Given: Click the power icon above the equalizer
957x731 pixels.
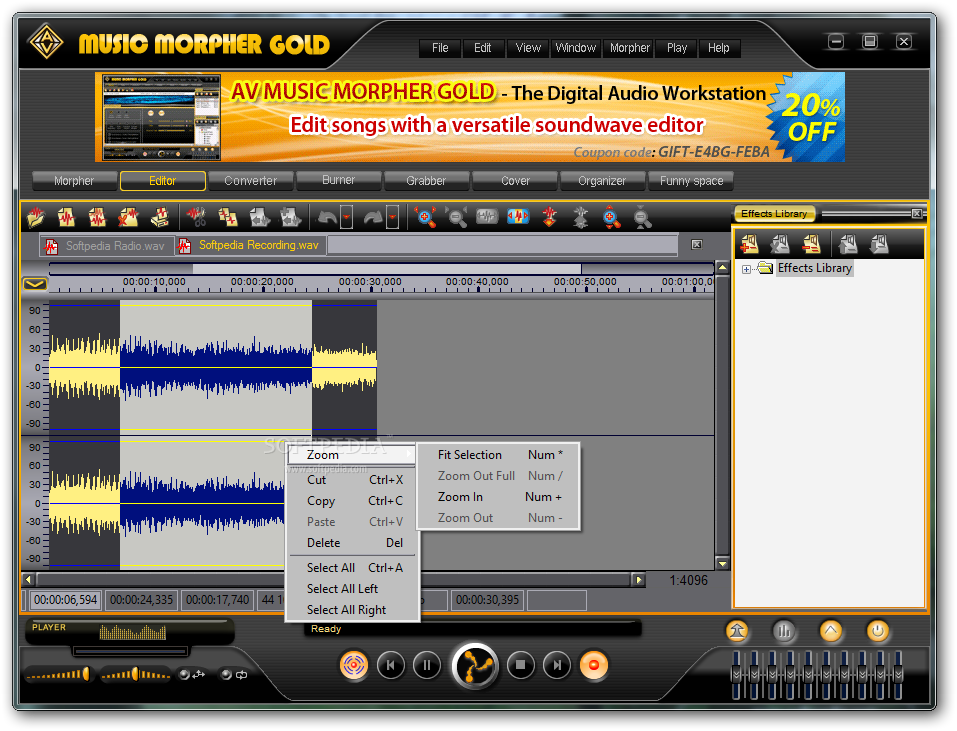Looking at the screenshot, I should 877,631.
